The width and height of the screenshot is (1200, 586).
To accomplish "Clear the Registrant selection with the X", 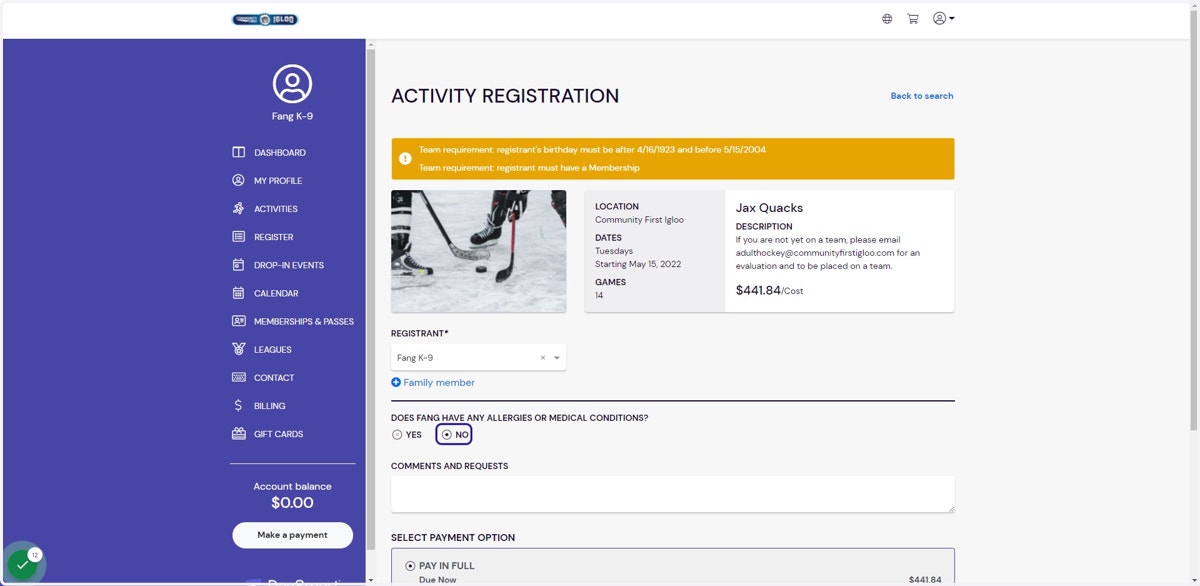I will (543, 358).
